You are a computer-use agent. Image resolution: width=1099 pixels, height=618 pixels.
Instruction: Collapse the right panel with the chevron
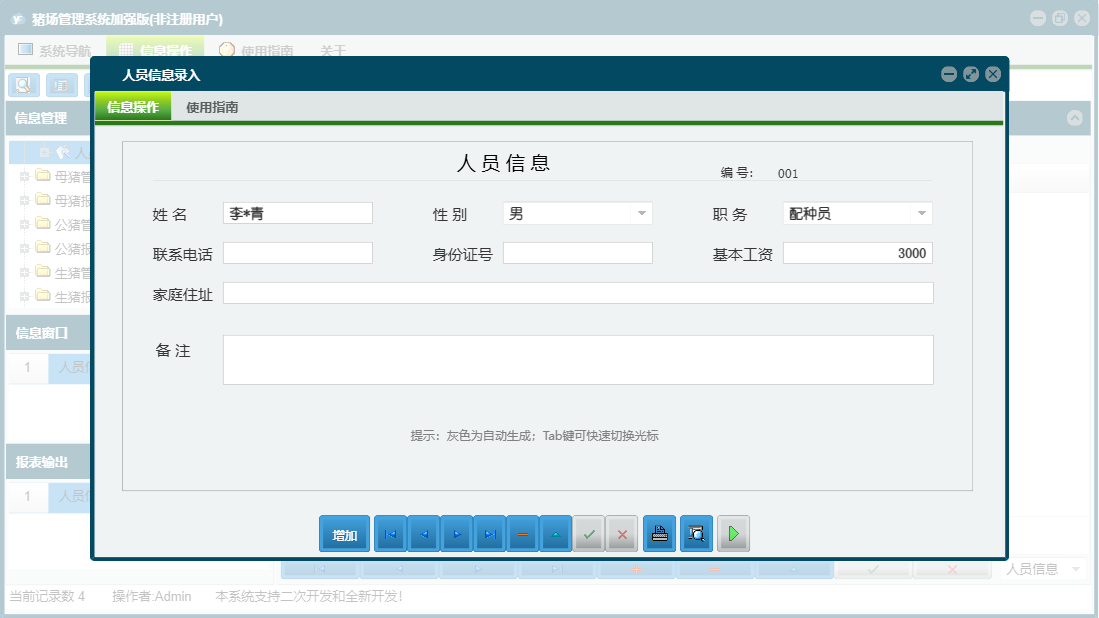click(1076, 118)
